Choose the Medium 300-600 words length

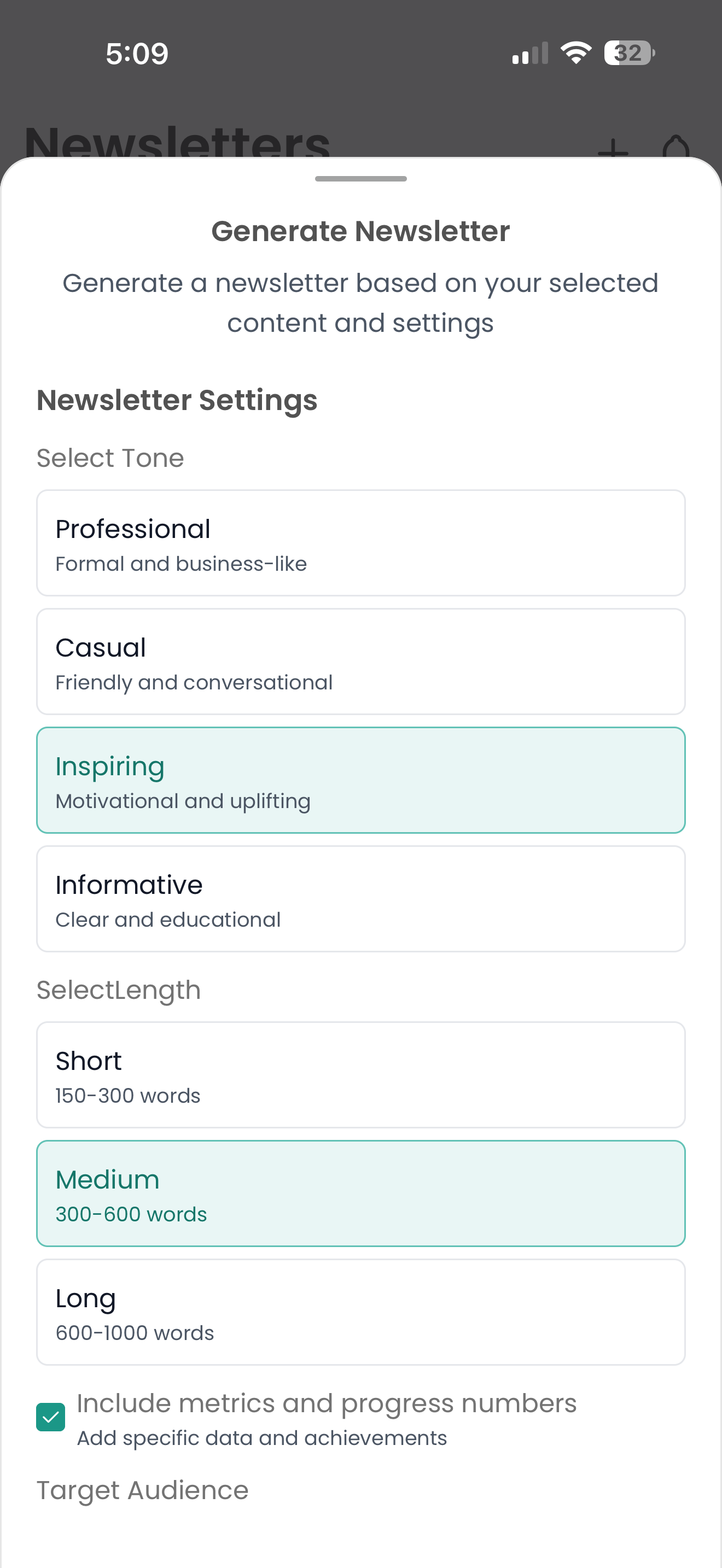coord(361,1193)
